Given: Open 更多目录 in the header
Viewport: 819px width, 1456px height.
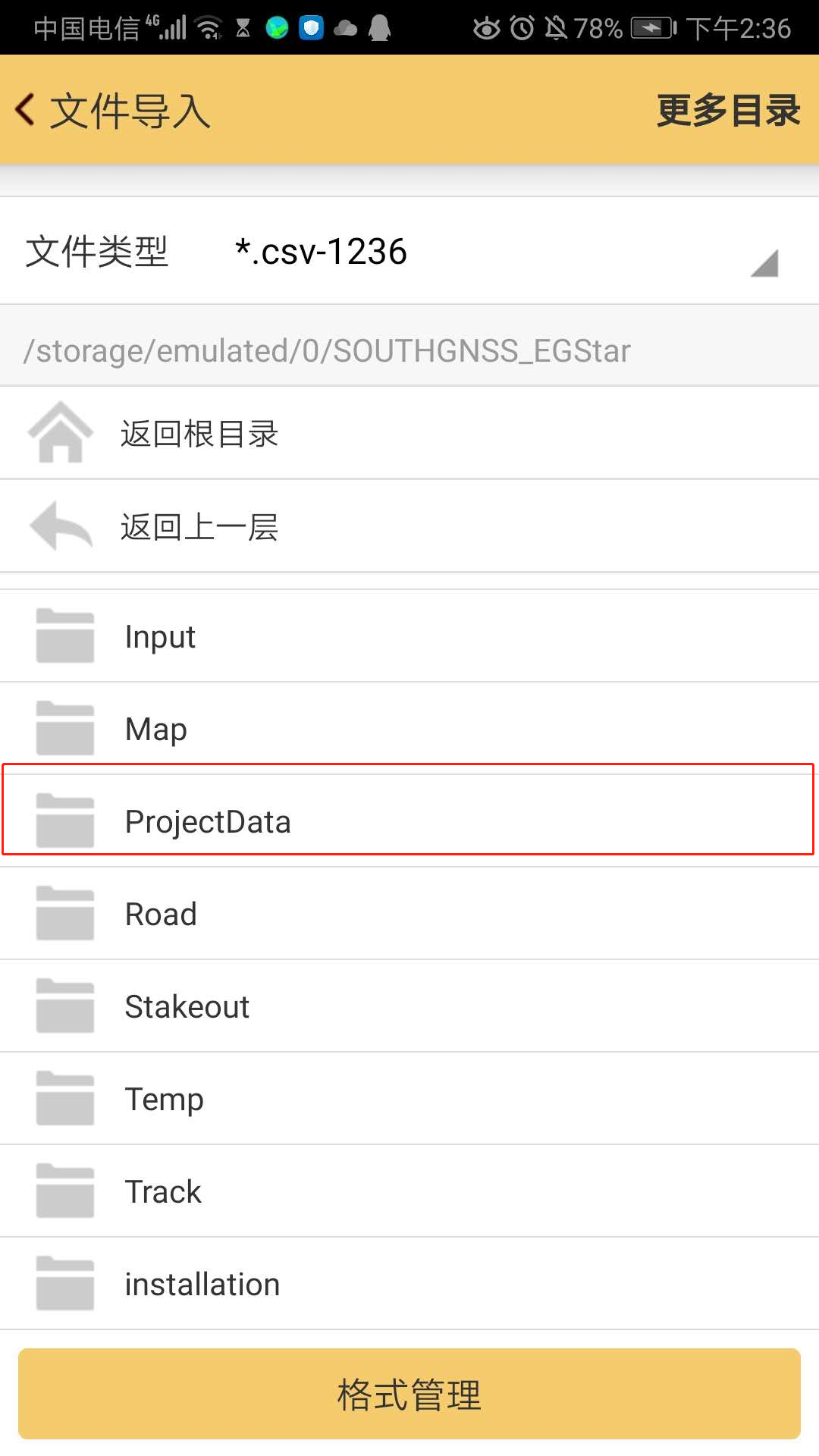Looking at the screenshot, I should (x=728, y=111).
